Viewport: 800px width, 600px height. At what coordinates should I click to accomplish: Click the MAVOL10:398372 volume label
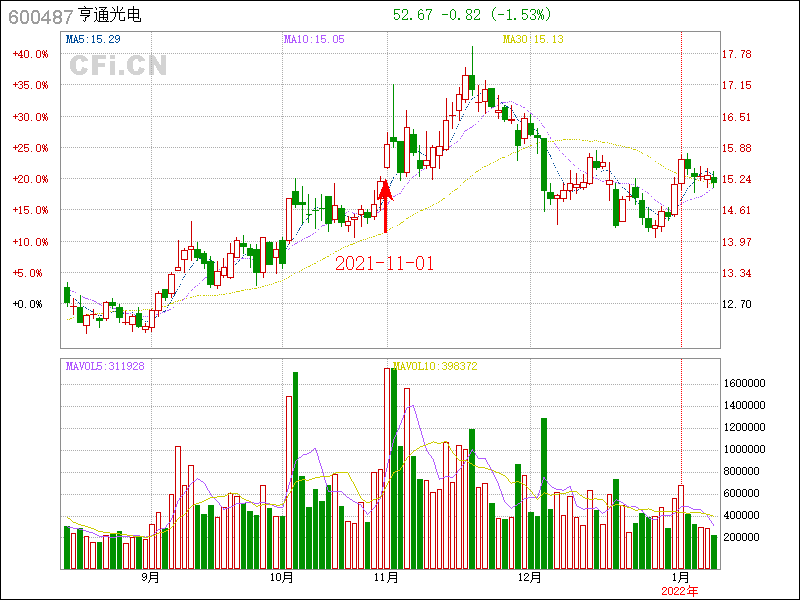coord(435,366)
